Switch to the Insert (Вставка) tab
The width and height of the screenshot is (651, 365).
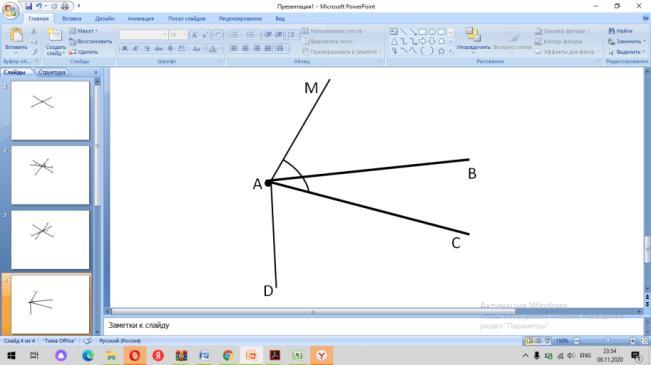71,19
